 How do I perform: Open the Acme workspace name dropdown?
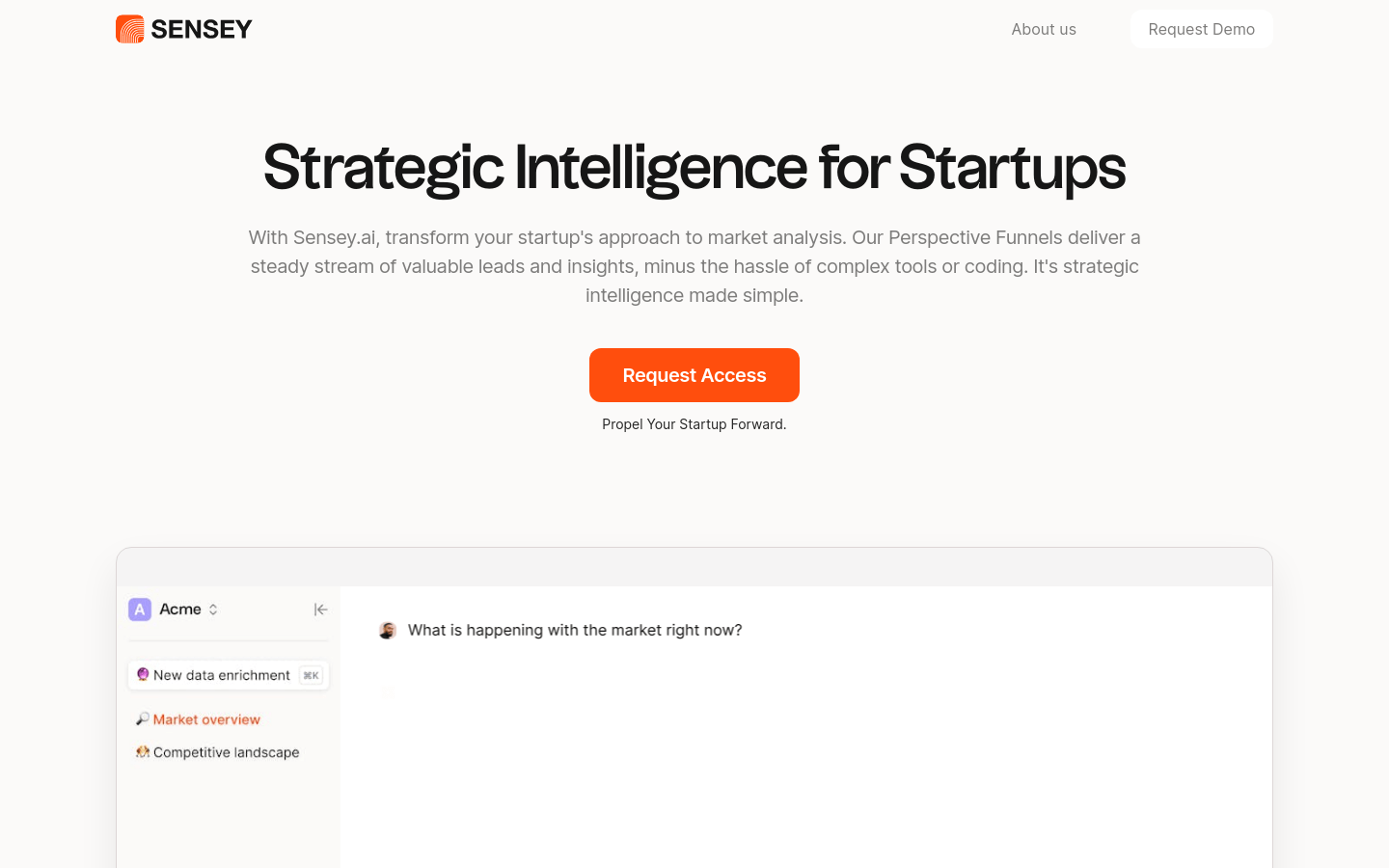(x=180, y=610)
